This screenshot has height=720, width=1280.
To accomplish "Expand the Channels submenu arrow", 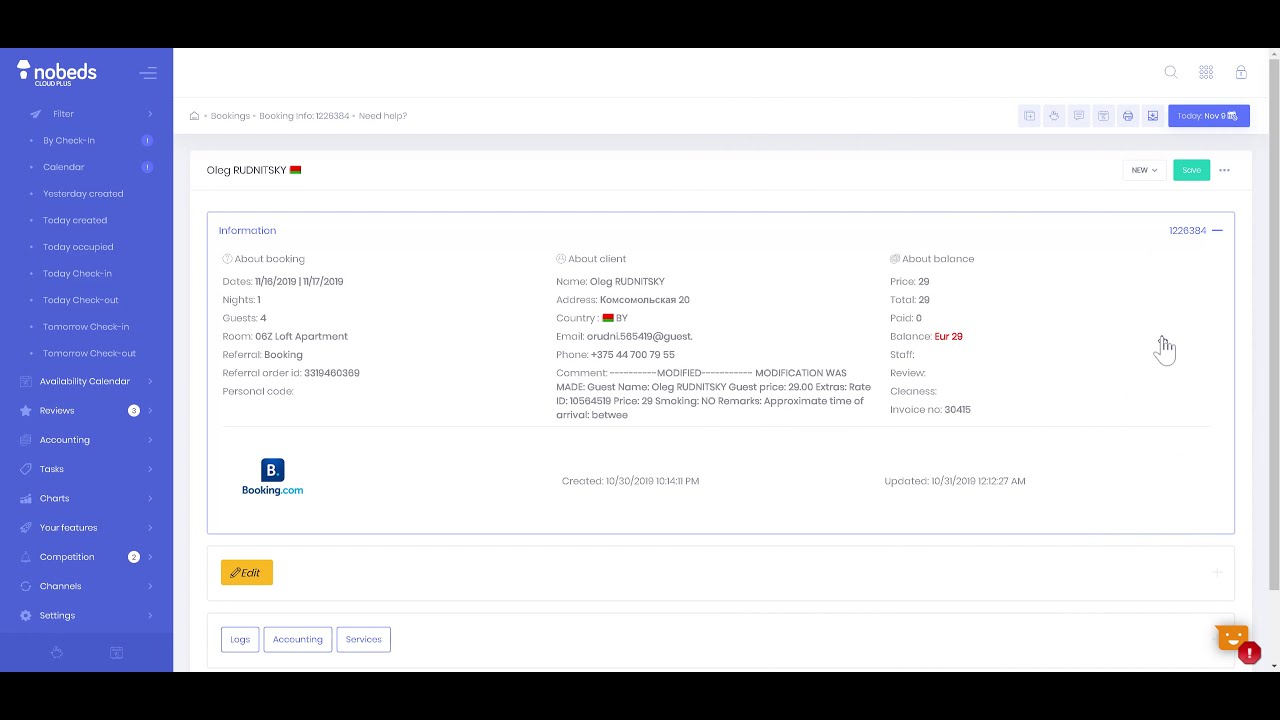I will pos(150,586).
